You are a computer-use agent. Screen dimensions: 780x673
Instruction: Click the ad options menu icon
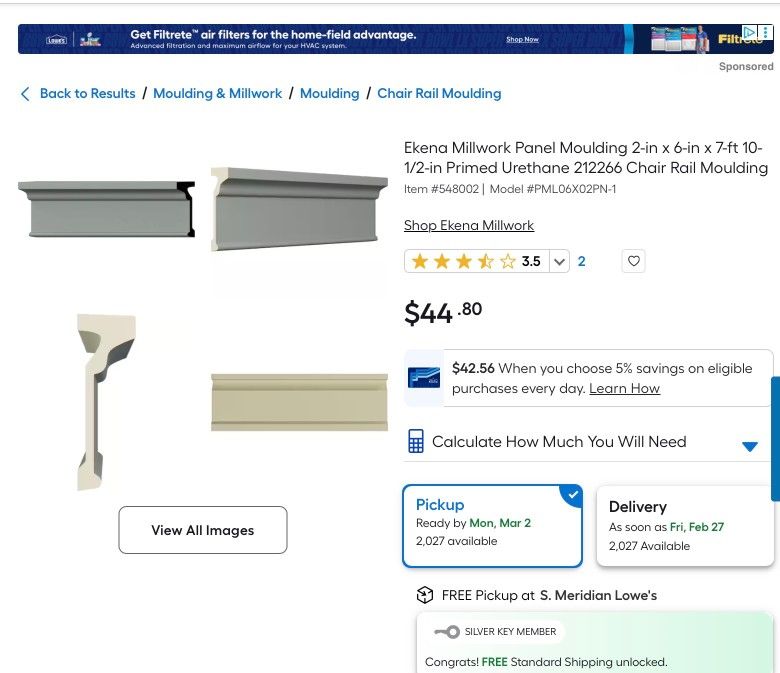tap(765, 32)
